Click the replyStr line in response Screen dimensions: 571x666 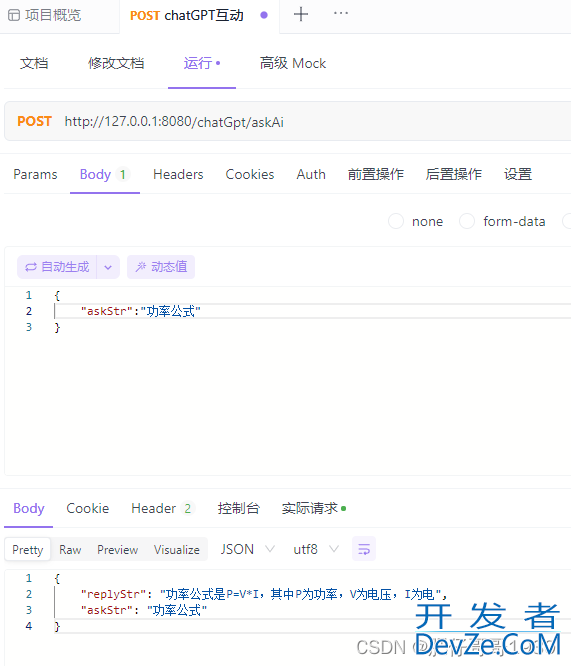click(263, 594)
